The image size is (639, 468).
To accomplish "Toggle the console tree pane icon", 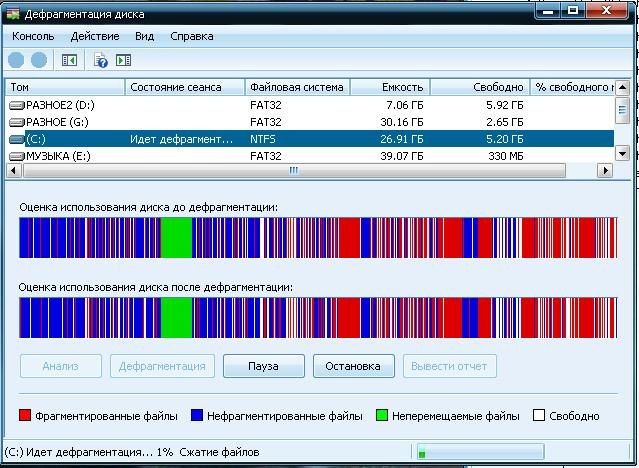I will [x=69, y=61].
